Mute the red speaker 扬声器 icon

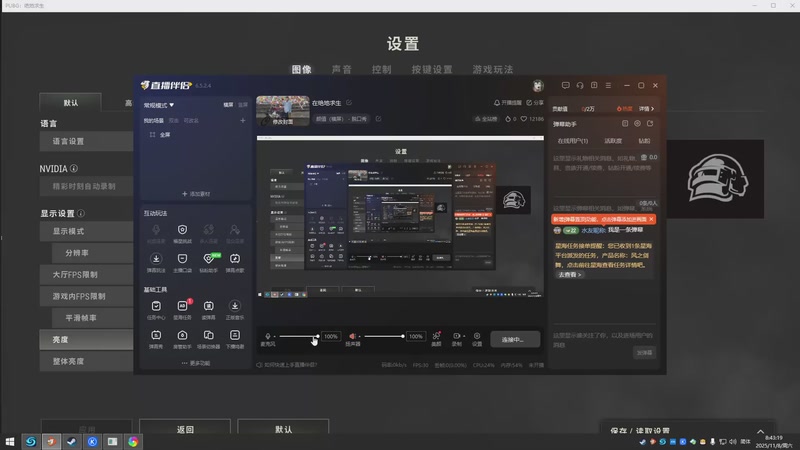(x=352, y=336)
